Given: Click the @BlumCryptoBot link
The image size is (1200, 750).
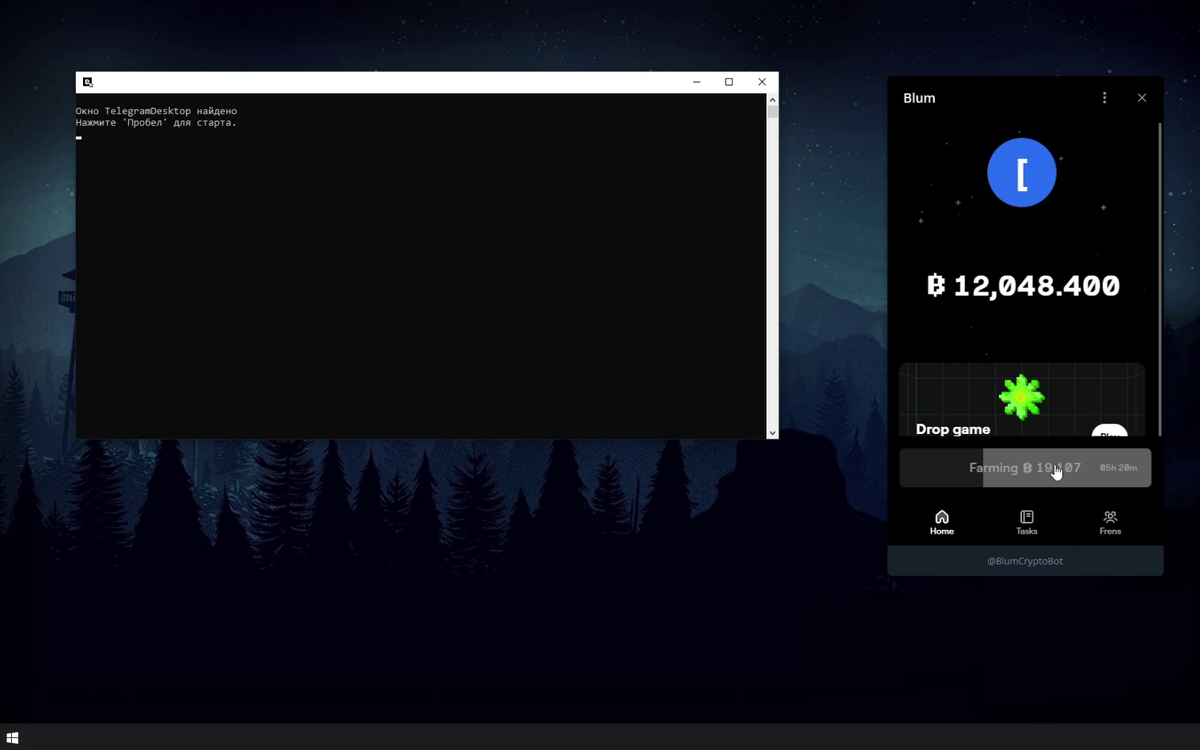Looking at the screenshot, I should click(x=1025, y=561).
